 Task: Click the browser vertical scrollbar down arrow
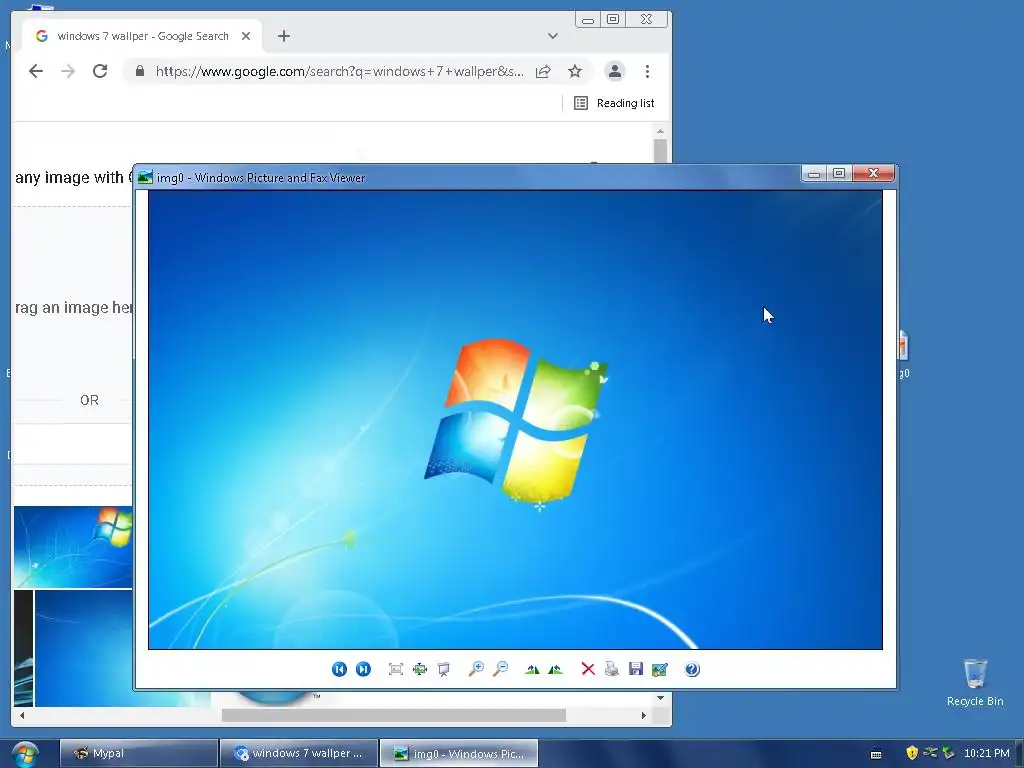[x=660, y=698]
